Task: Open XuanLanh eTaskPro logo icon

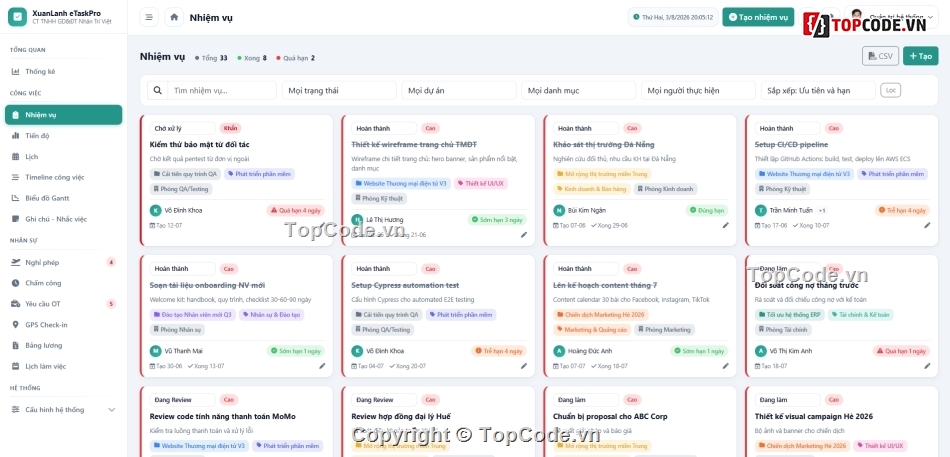Action: pyautogui.click(x=18, y=17)
